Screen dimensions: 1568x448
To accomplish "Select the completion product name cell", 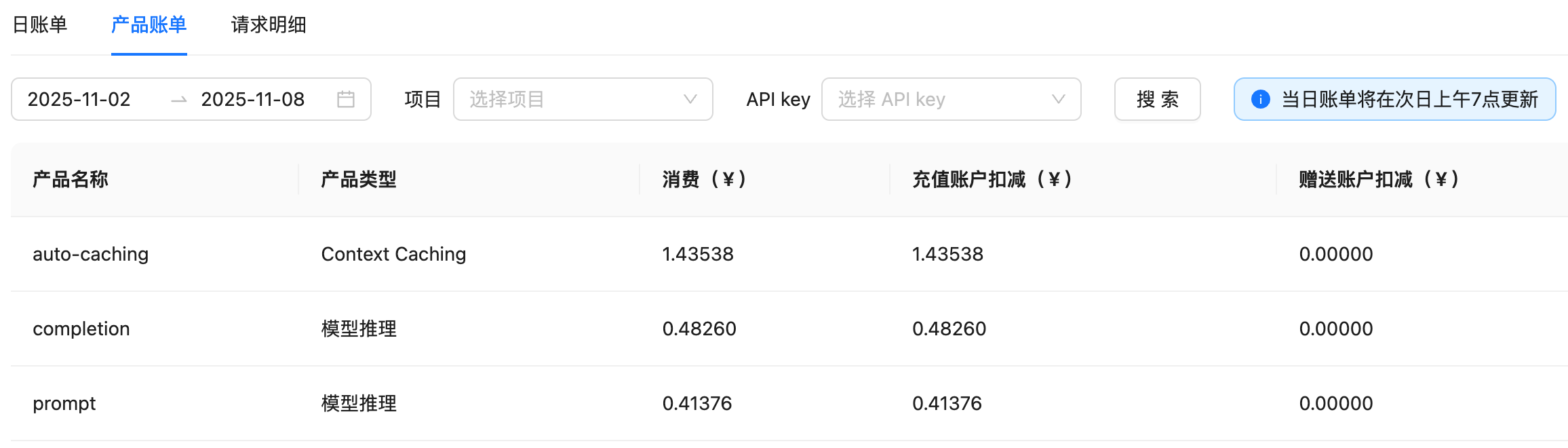I will 81,329.
